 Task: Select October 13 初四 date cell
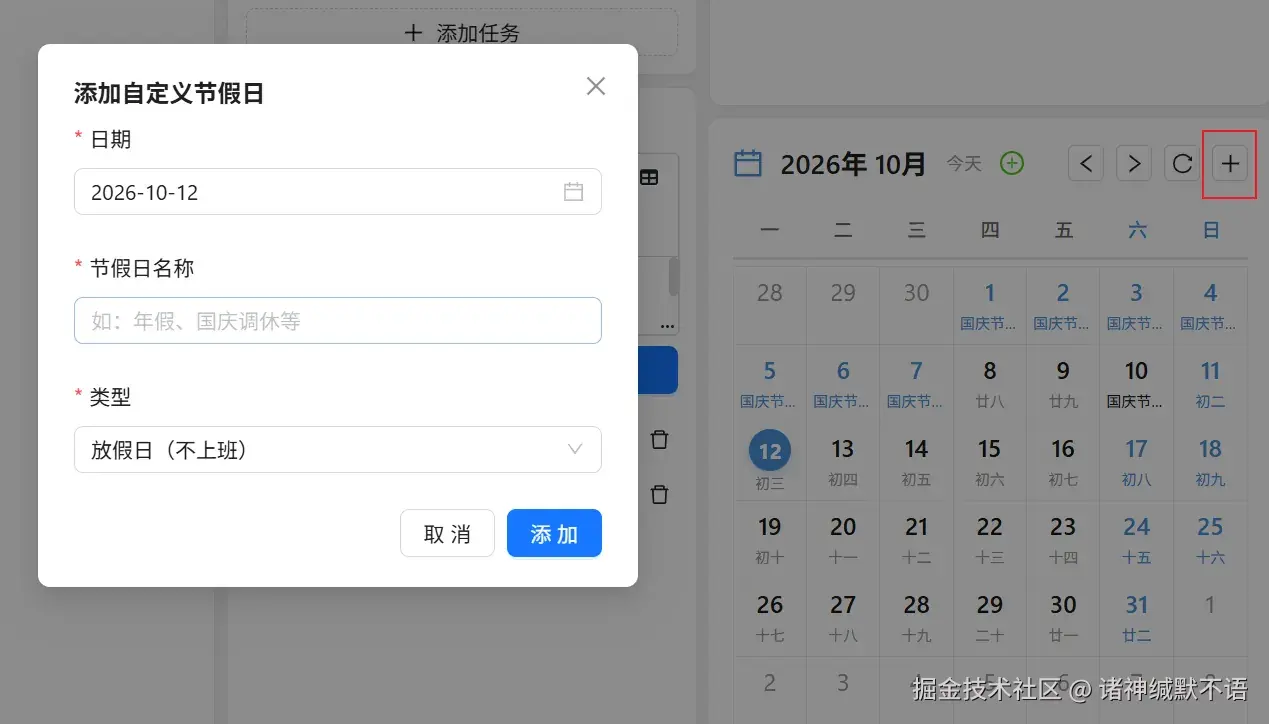(843, 462)
